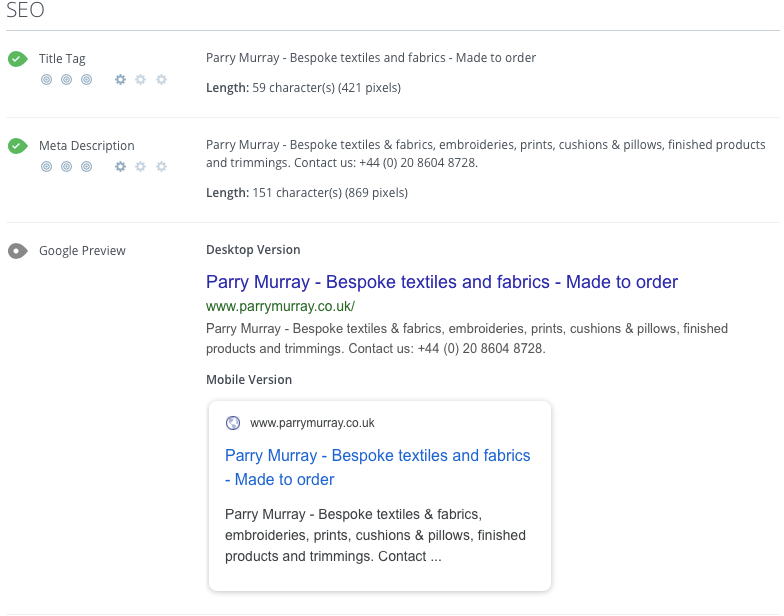784x616 pixels.
Task: Click first gear icon under Title Tag
Action: (120, 80)
